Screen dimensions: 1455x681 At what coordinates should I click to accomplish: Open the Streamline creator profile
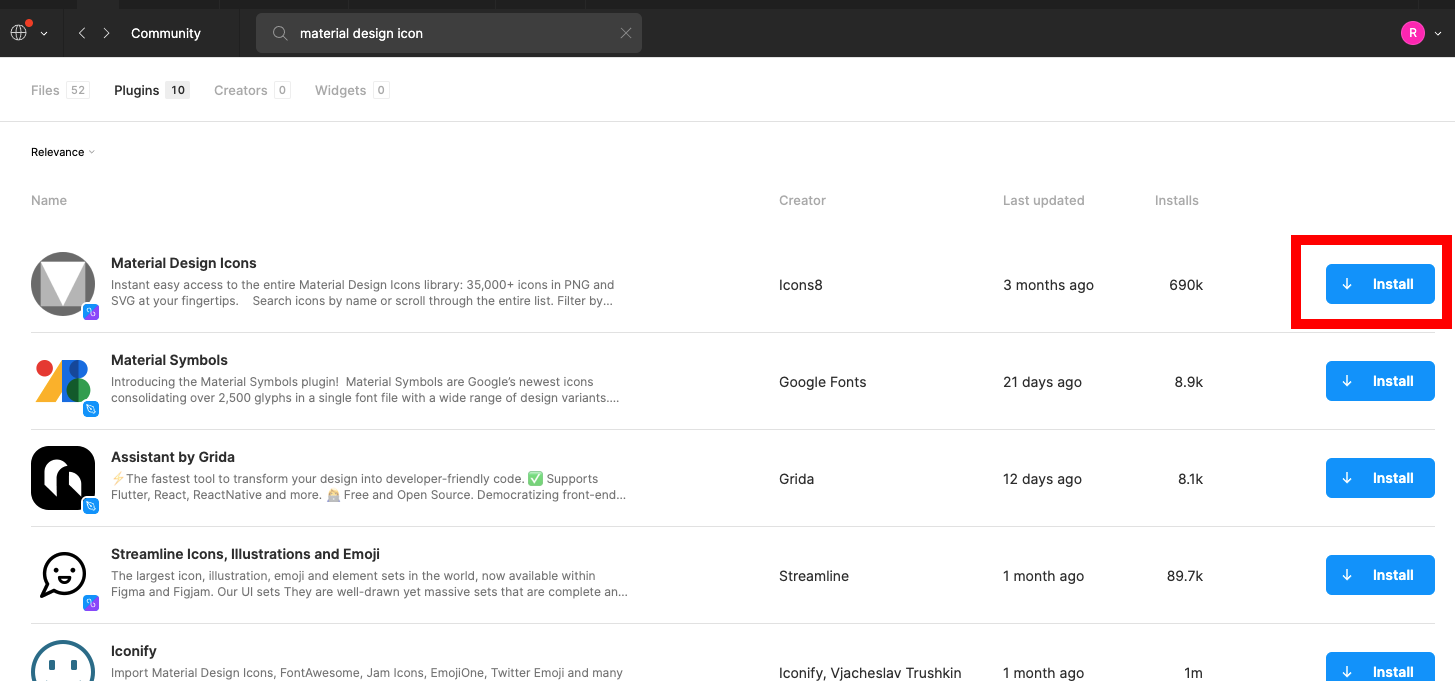[x=814, y=576]
